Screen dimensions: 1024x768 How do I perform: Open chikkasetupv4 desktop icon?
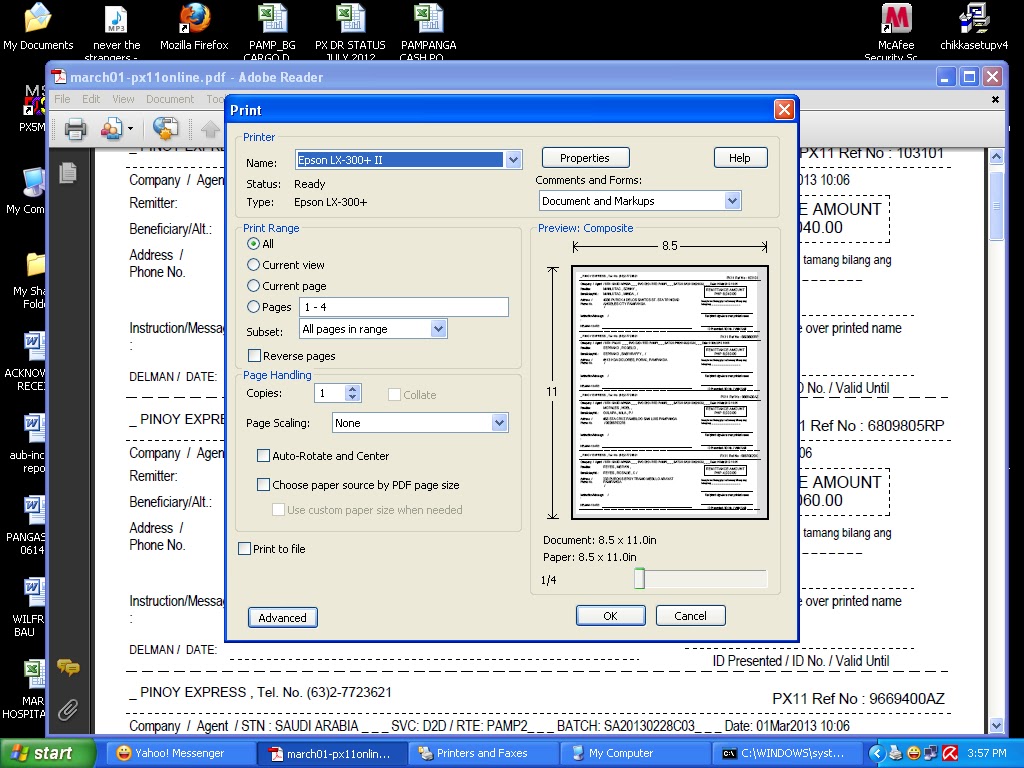[x=974, y=27]
